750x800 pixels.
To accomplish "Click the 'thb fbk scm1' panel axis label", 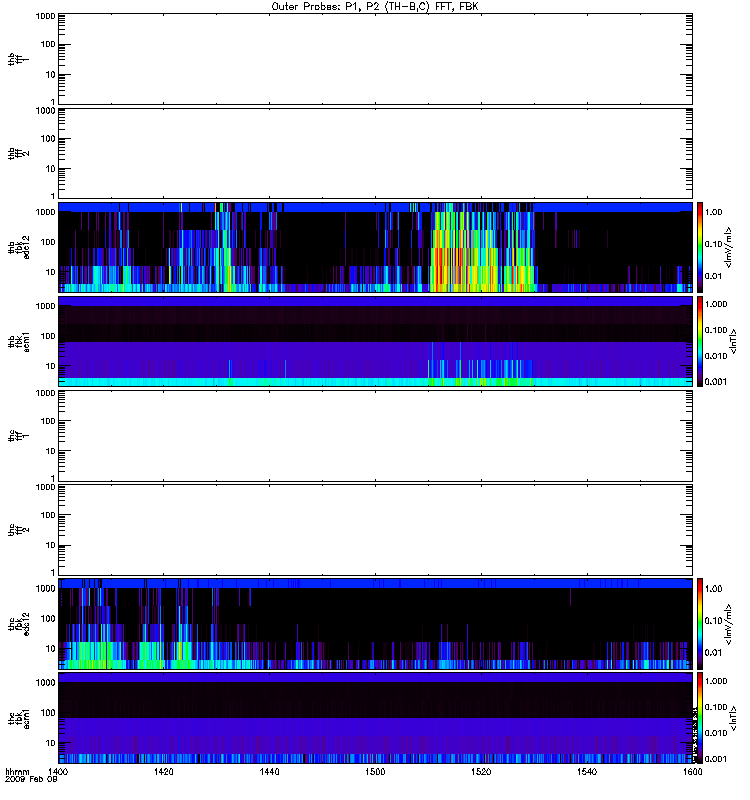I will [x=18, y=341].
